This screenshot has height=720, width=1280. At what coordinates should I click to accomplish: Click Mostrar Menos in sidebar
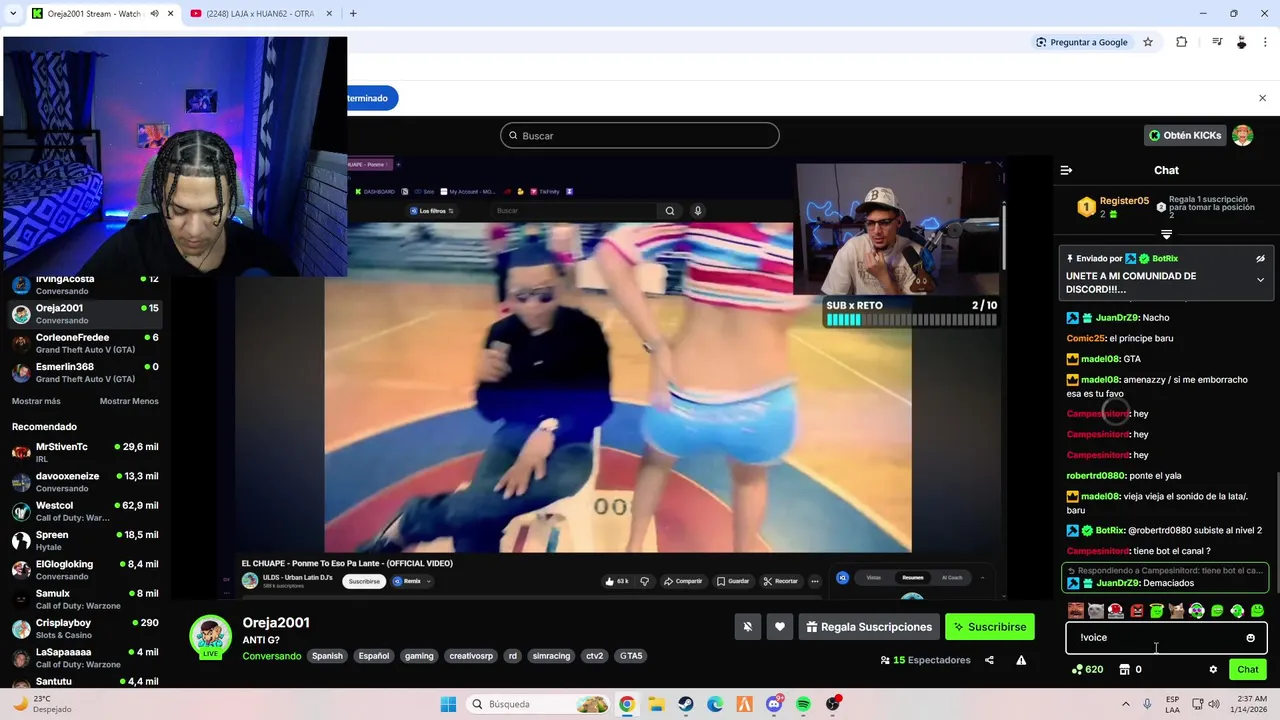pos(129,401)
